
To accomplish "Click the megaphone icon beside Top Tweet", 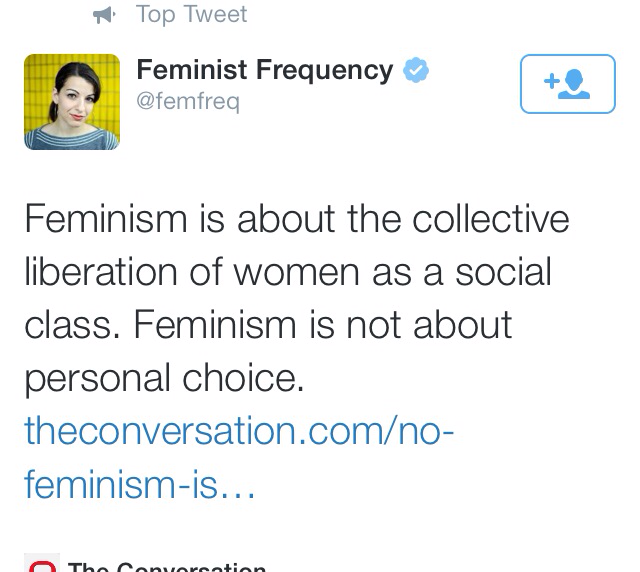I will coord(104,16).
